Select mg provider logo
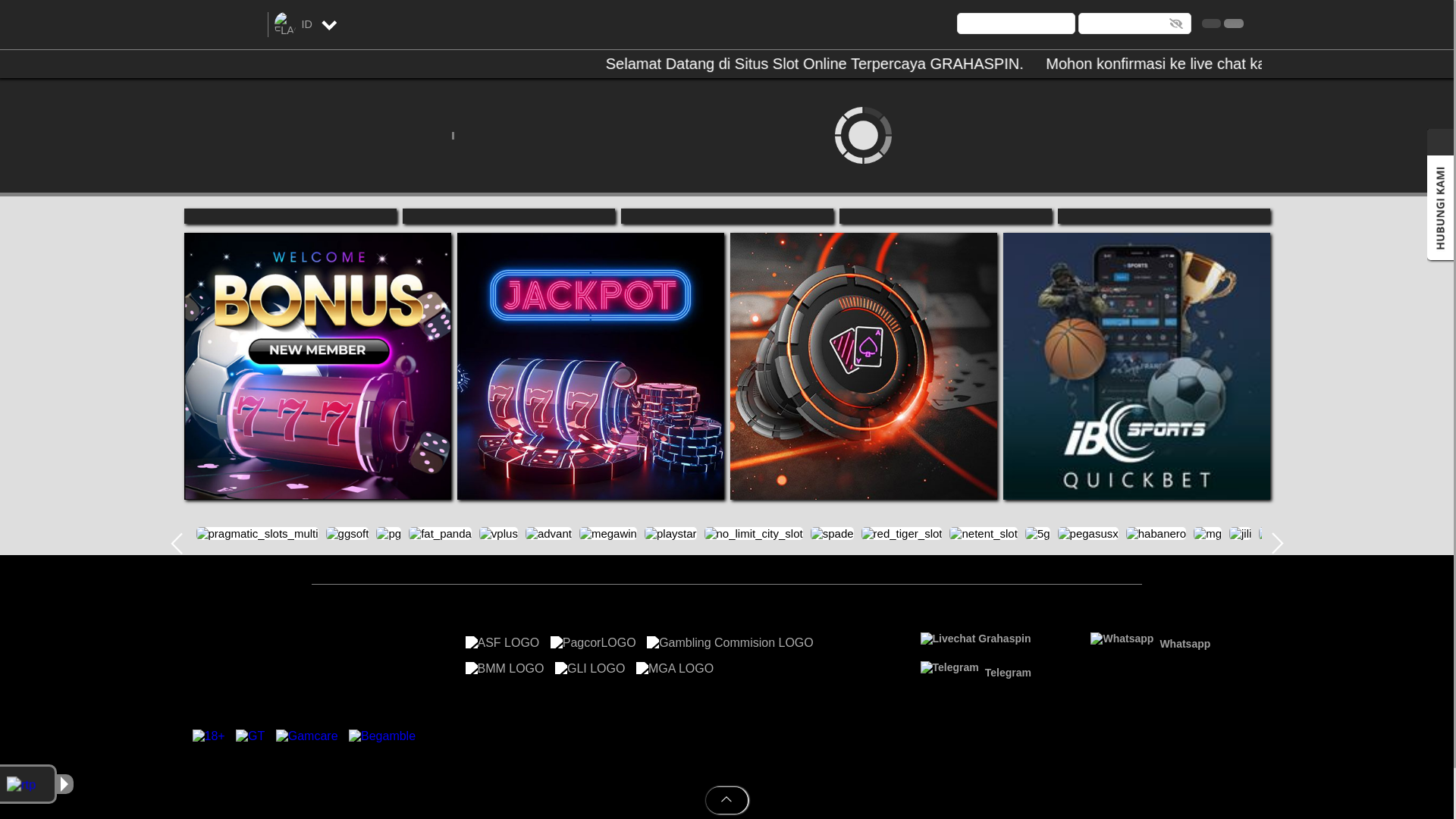Screen dimensions: 1456x819 [x=1207, y=534]
